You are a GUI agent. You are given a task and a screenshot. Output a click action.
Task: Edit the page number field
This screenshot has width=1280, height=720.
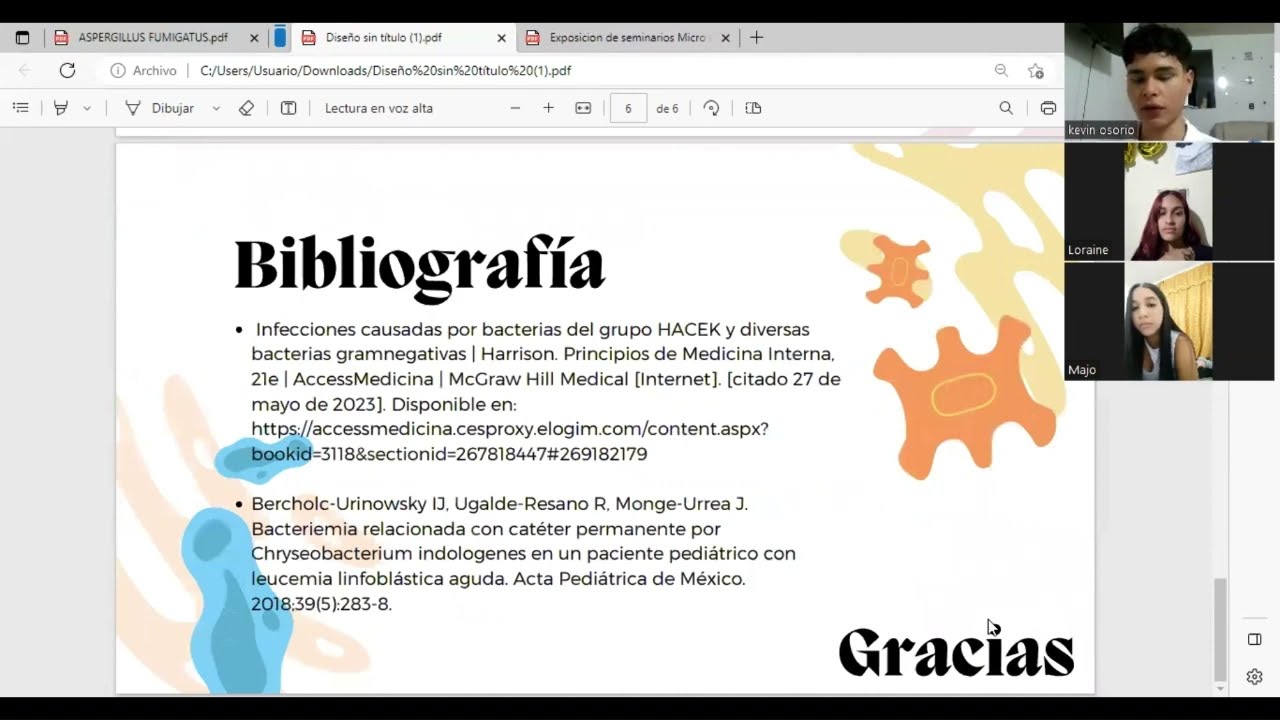[x=628, y=108]
